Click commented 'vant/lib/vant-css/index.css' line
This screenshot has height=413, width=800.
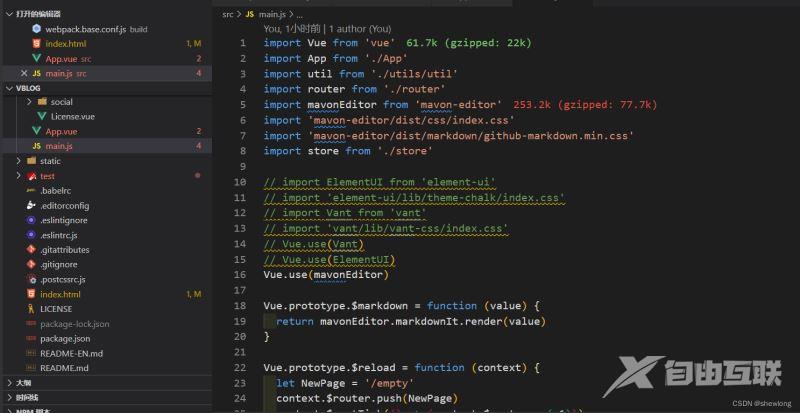[x=386, y=228]
